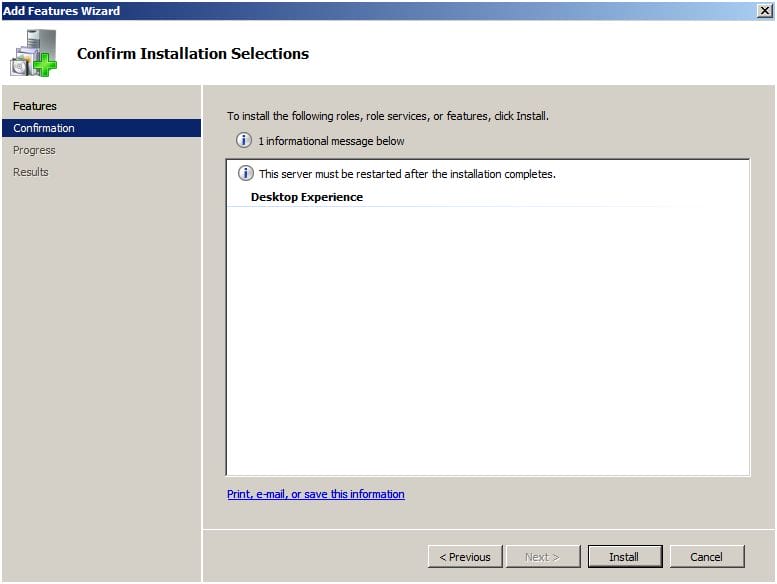Select the Results step in sidebar
The width and height of the screenshot is (777, 584).
(31, 172)
